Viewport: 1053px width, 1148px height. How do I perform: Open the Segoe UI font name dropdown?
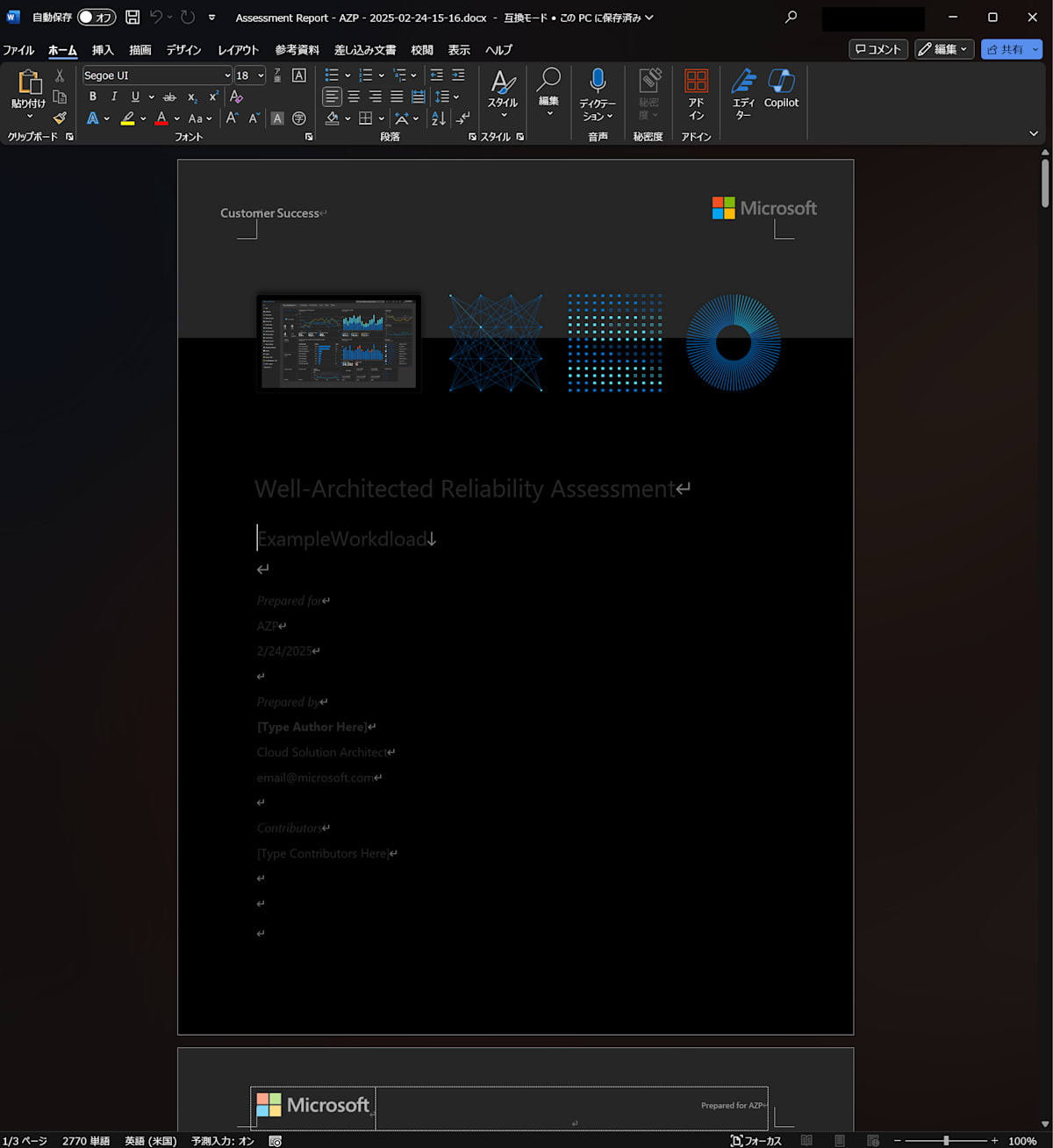click(x=227, y=75)
